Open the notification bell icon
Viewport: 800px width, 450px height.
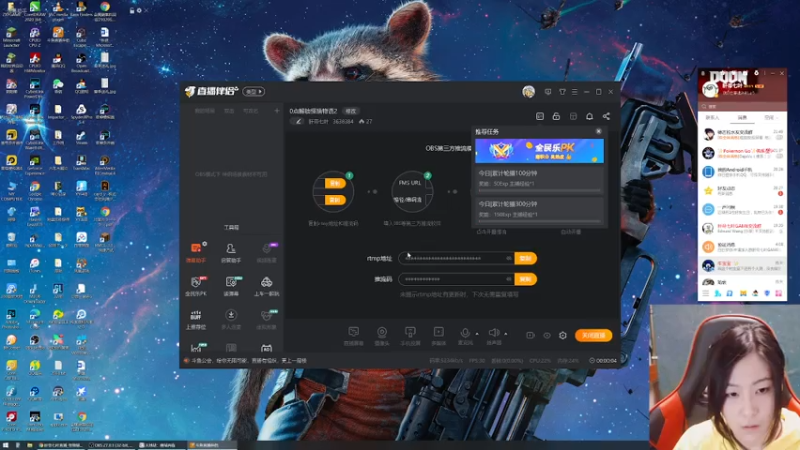click(x=589, y=116)
